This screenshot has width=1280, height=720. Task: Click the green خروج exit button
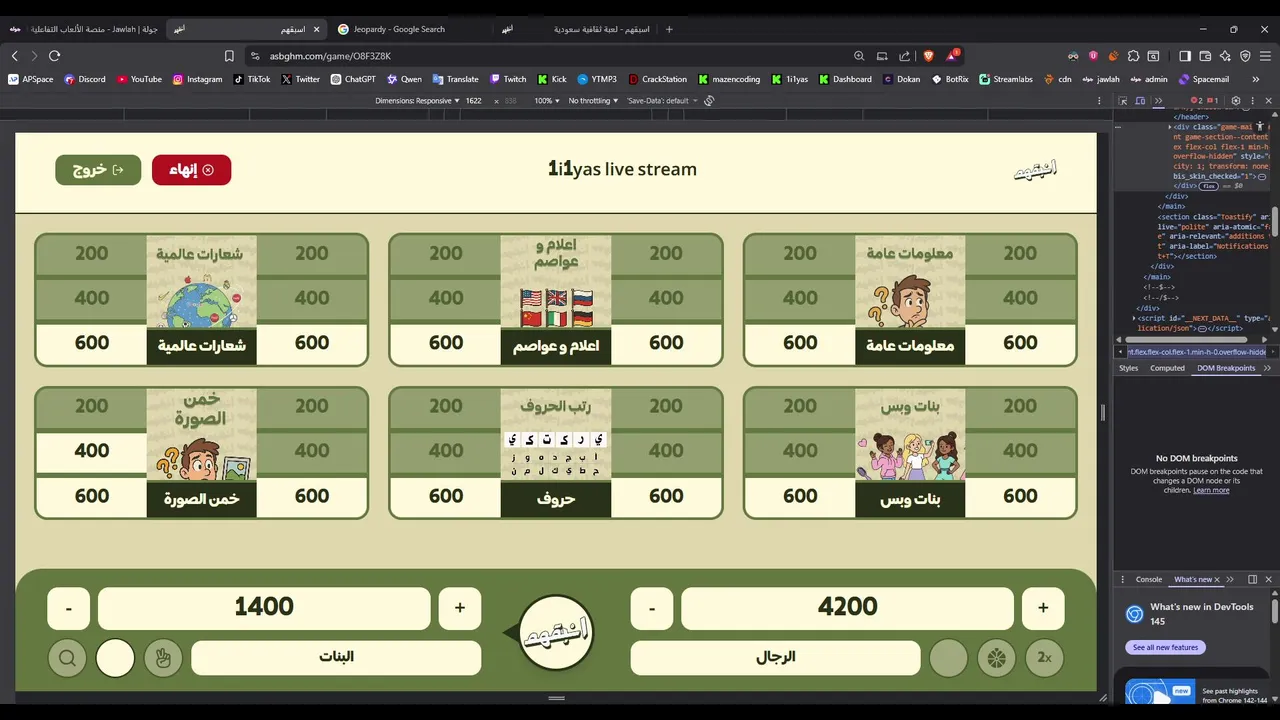click(x=98, y=170)
